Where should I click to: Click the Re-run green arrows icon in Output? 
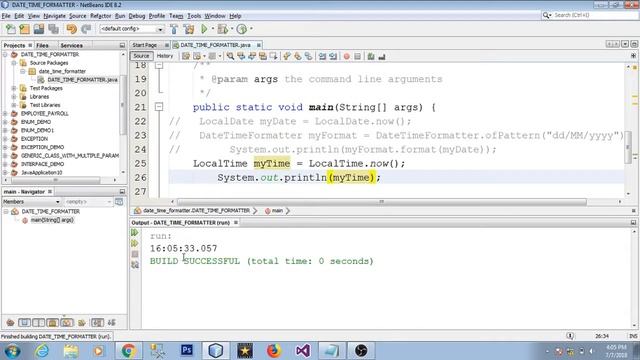(x=135, y=233)
